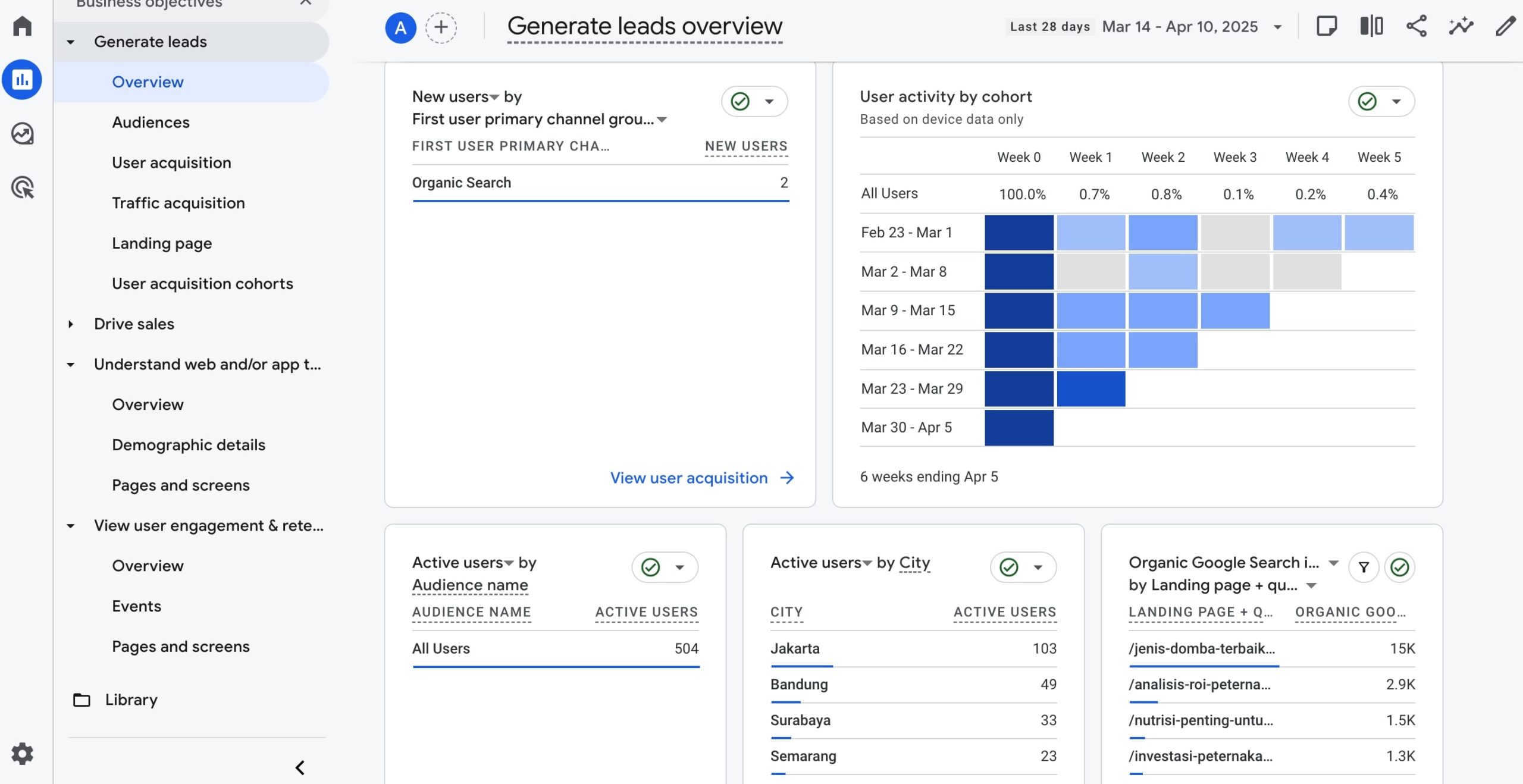Click the Mar 23 - Mar 29 Week 1 cohort cell
Image resolution: width=1523 pixels, height=784 pixels.
(x=1090, y=389)
